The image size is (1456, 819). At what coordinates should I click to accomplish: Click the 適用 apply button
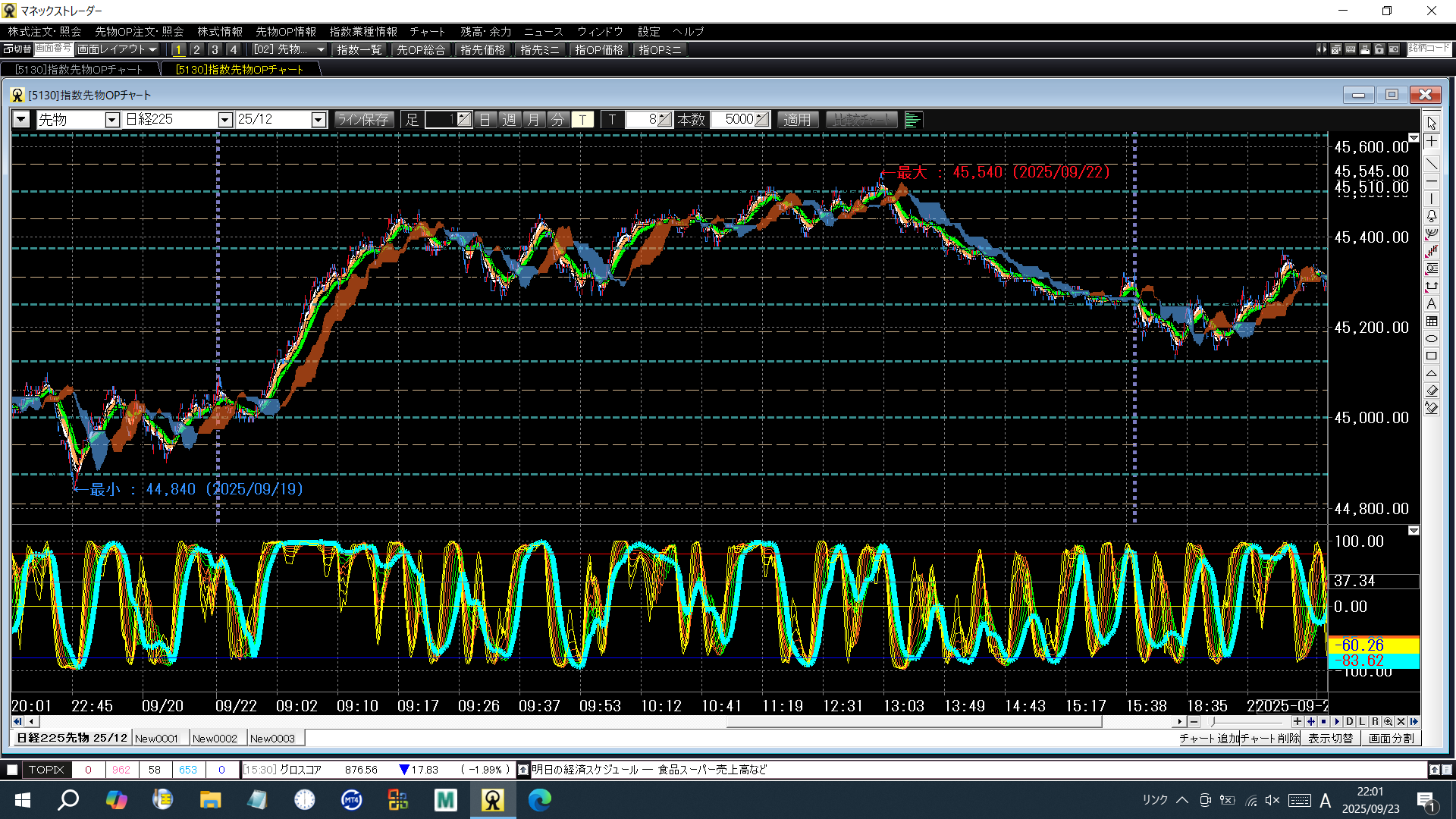(x=797, y=120)
